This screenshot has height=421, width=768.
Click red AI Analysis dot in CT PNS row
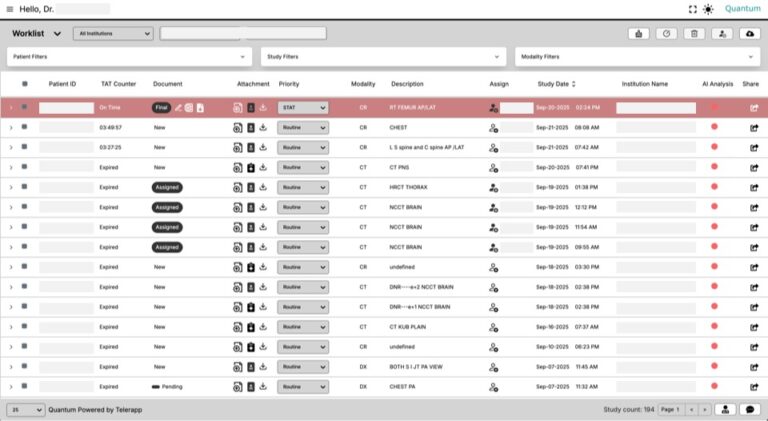(714, 166)
